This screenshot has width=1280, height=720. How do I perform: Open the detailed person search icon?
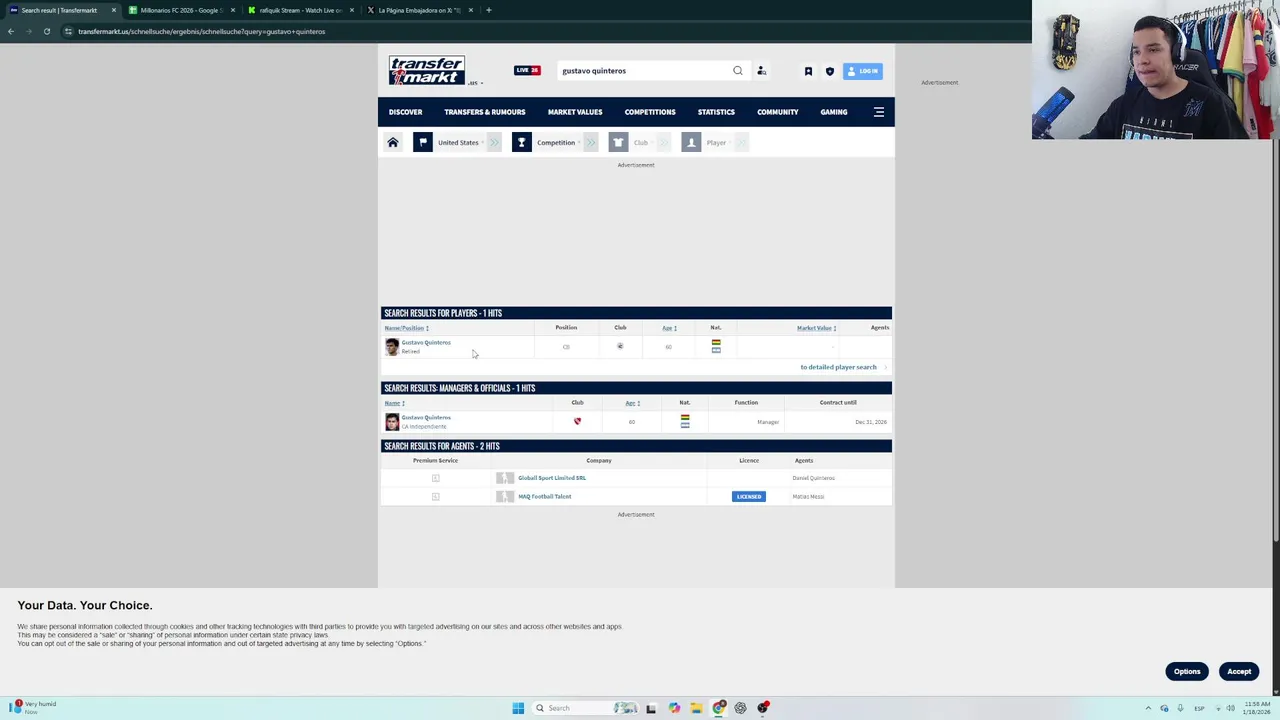pyautogui.click(x=761, y=70)
